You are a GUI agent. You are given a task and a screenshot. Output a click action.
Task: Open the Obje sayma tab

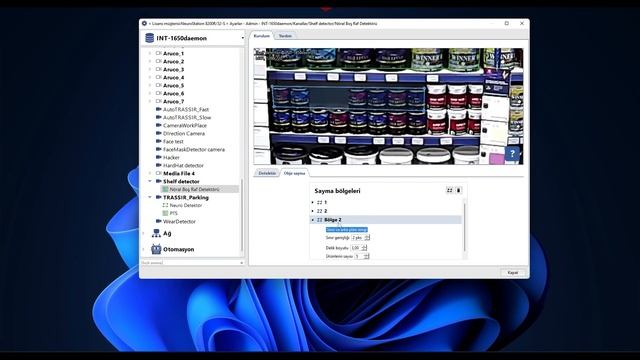tap(294, 173)
